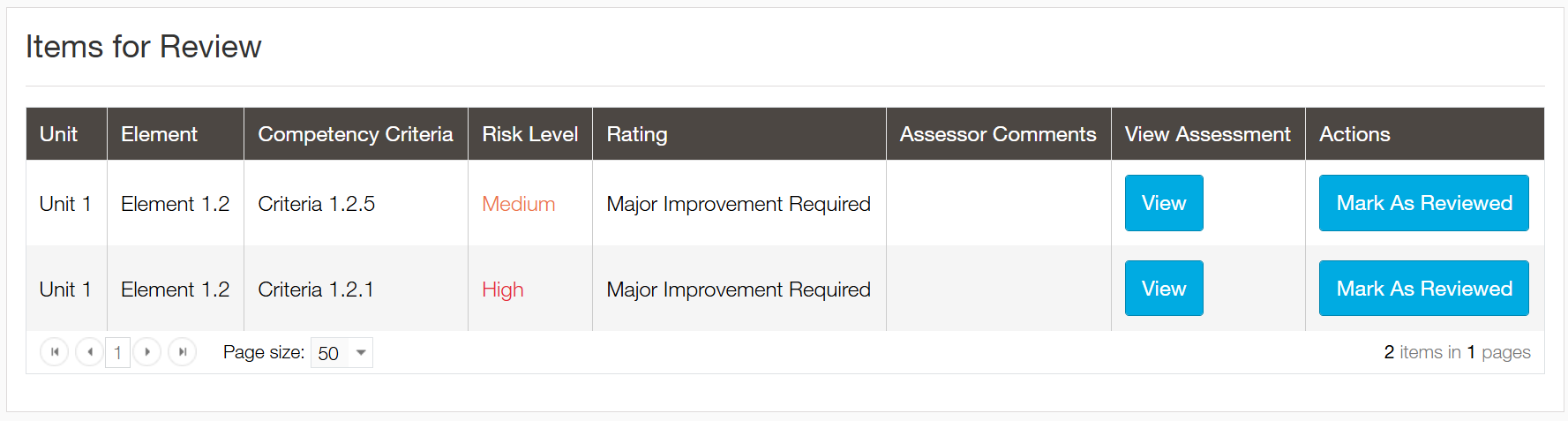Sort by the Risk Level column header
Image resolution: width=1568 pixels, height=421 pixels.
click(x=529, y=134)
